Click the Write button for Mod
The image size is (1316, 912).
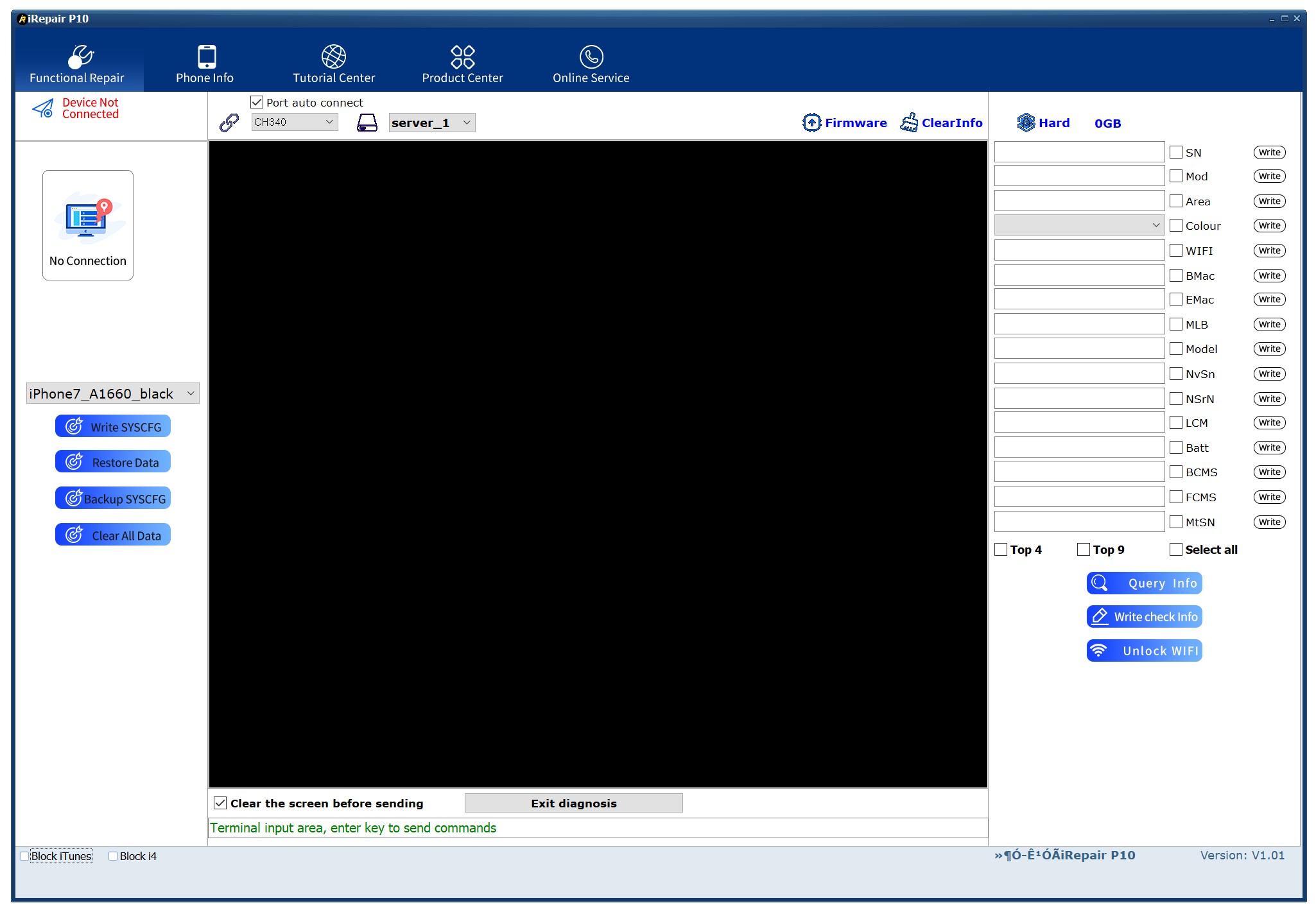(x=1270, y=176)
